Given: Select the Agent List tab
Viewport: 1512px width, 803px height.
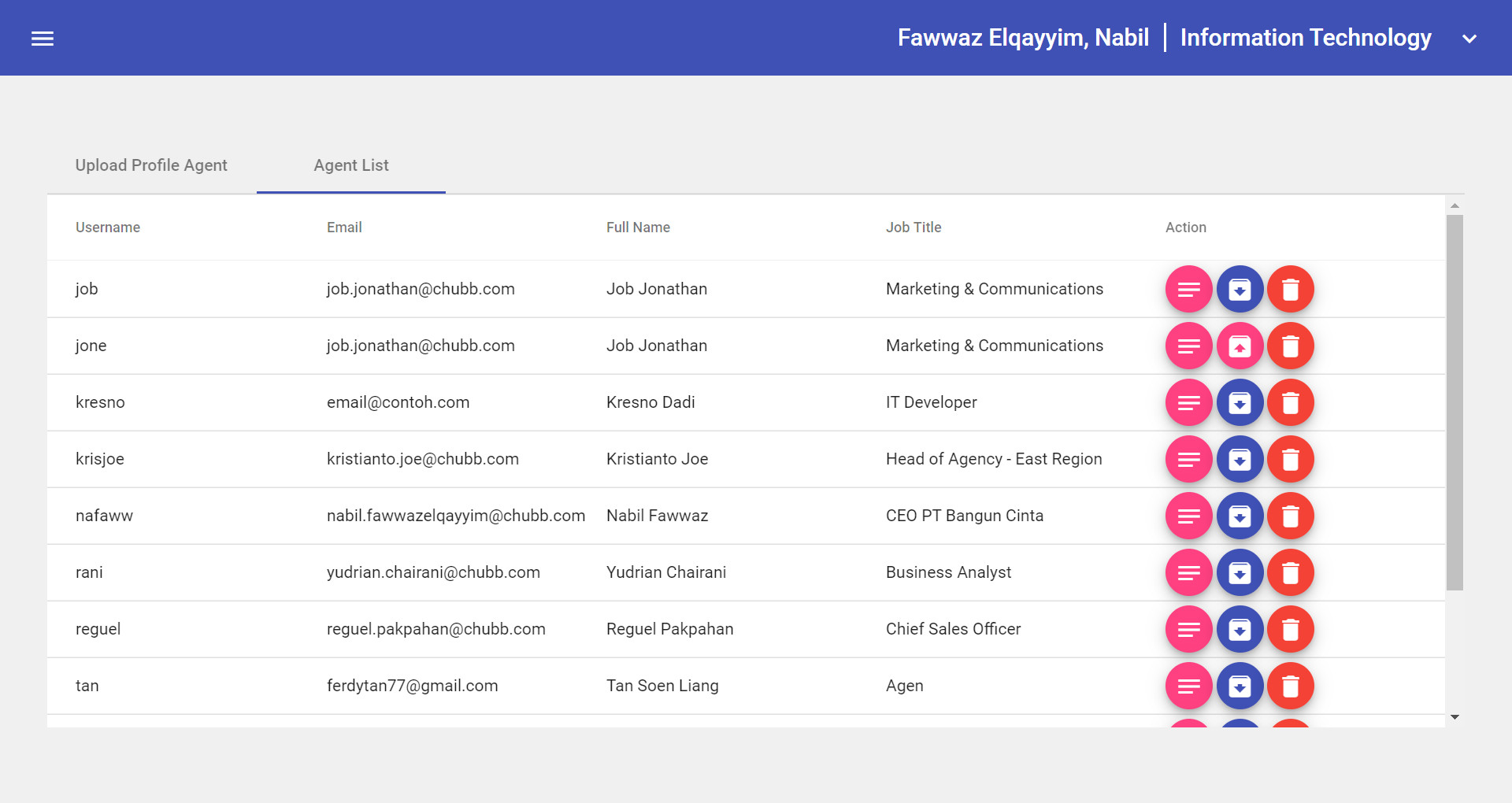Looking at the screenshot, I should (x=351, y=165).
